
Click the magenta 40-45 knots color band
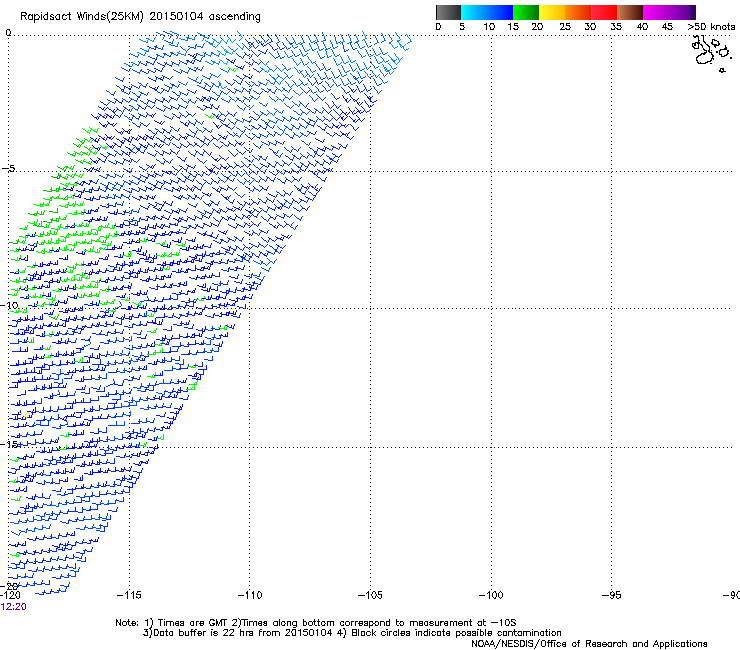pyautogui.click(x=656, y=12)
